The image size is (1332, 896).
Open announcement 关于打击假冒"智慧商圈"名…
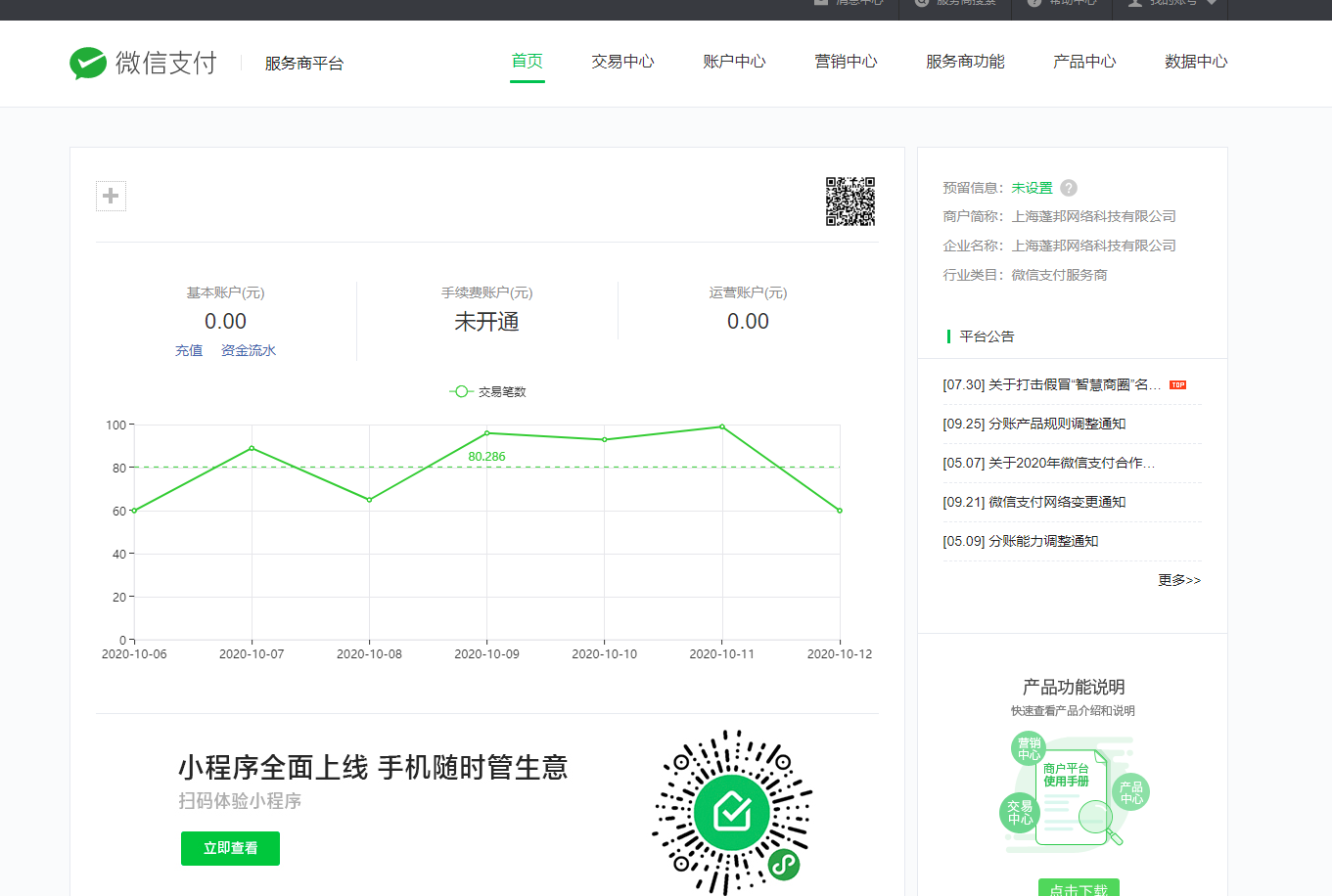tap(1052, 384)
